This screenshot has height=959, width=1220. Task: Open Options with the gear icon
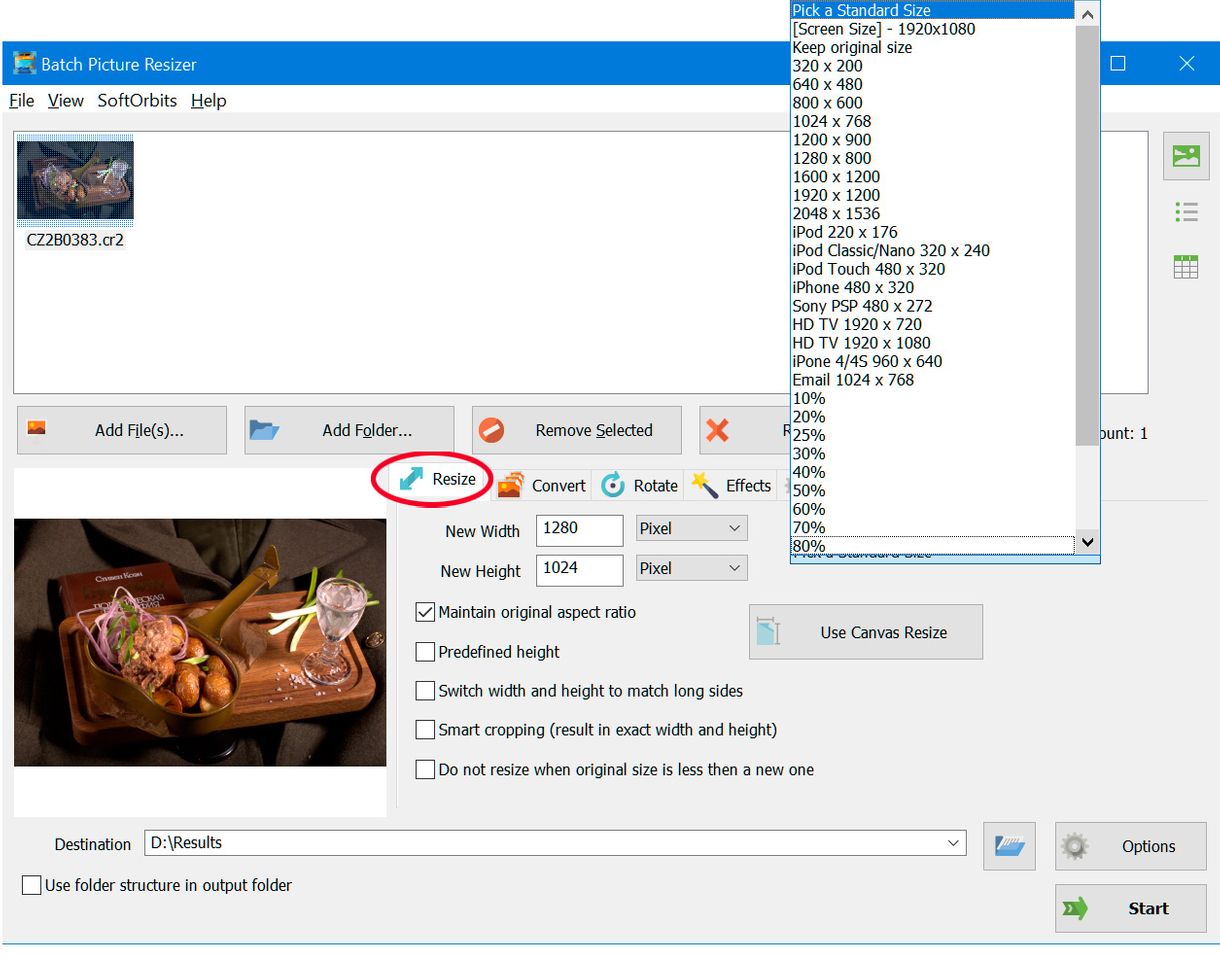coord(1075,846)
